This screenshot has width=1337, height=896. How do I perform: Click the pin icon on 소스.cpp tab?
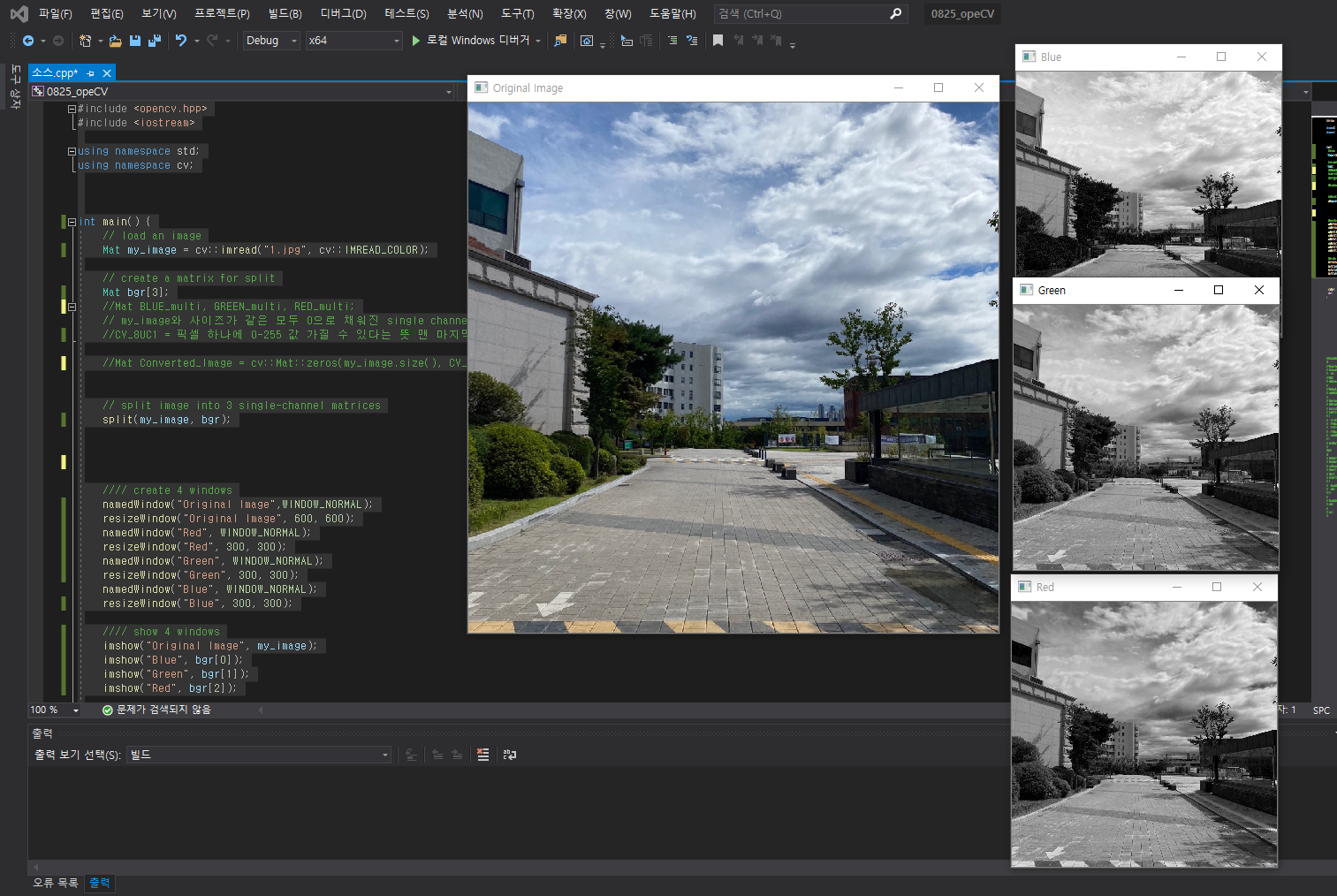[91, 73]
